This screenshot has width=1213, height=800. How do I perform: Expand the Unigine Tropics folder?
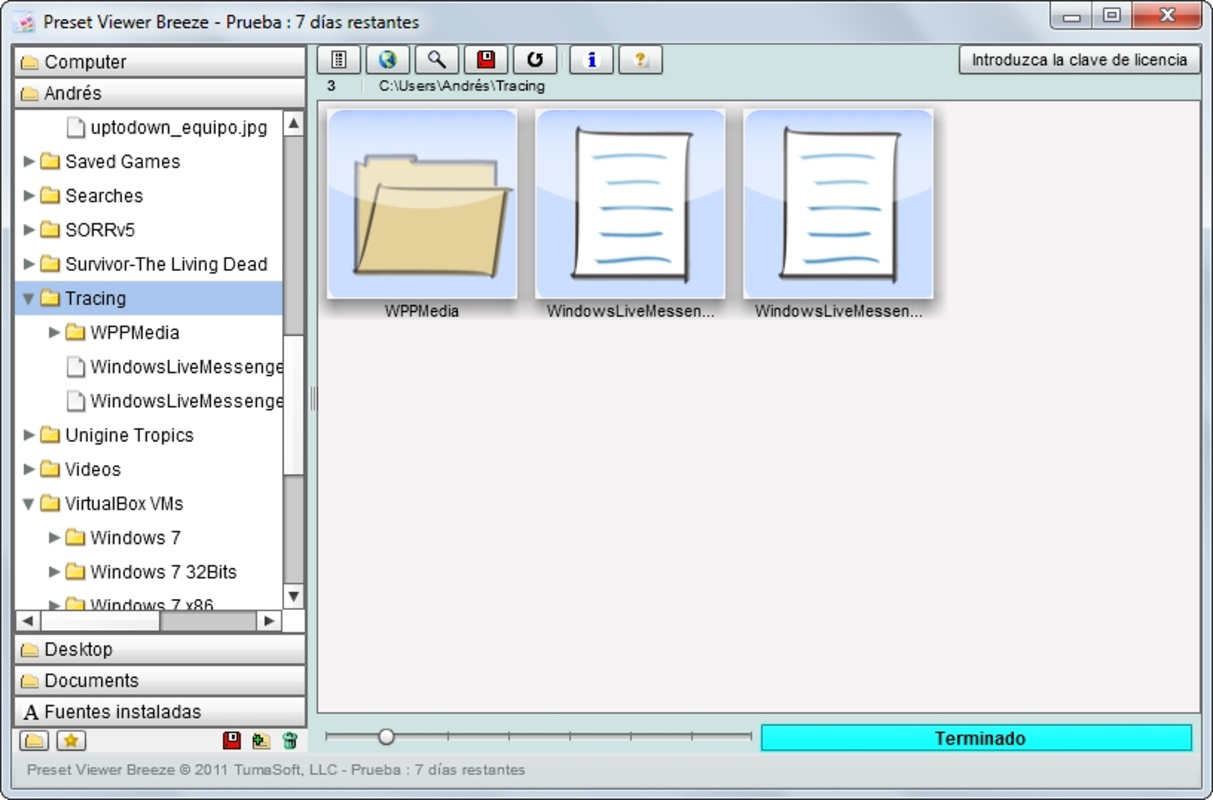[29, 435]
